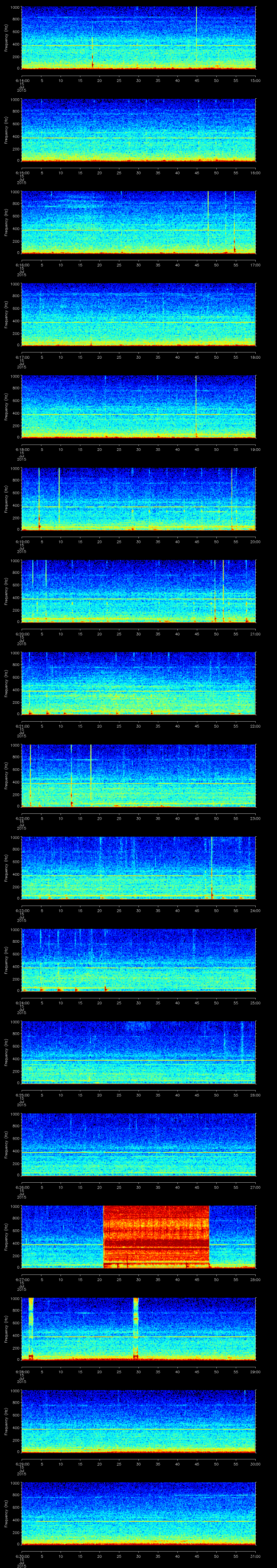The image size is (277, 1568).
Task: Select the spectrogram panel starting at 6:29:00
Action: [x=138, y=1421]
